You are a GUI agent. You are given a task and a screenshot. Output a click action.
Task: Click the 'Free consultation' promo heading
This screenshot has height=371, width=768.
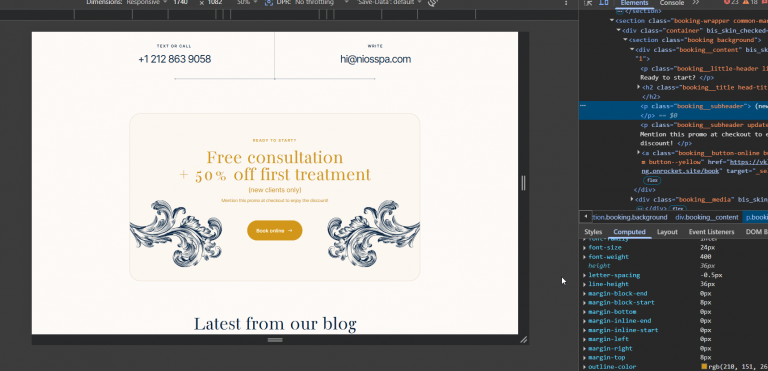pyautogui.click(x=275, y=157)
